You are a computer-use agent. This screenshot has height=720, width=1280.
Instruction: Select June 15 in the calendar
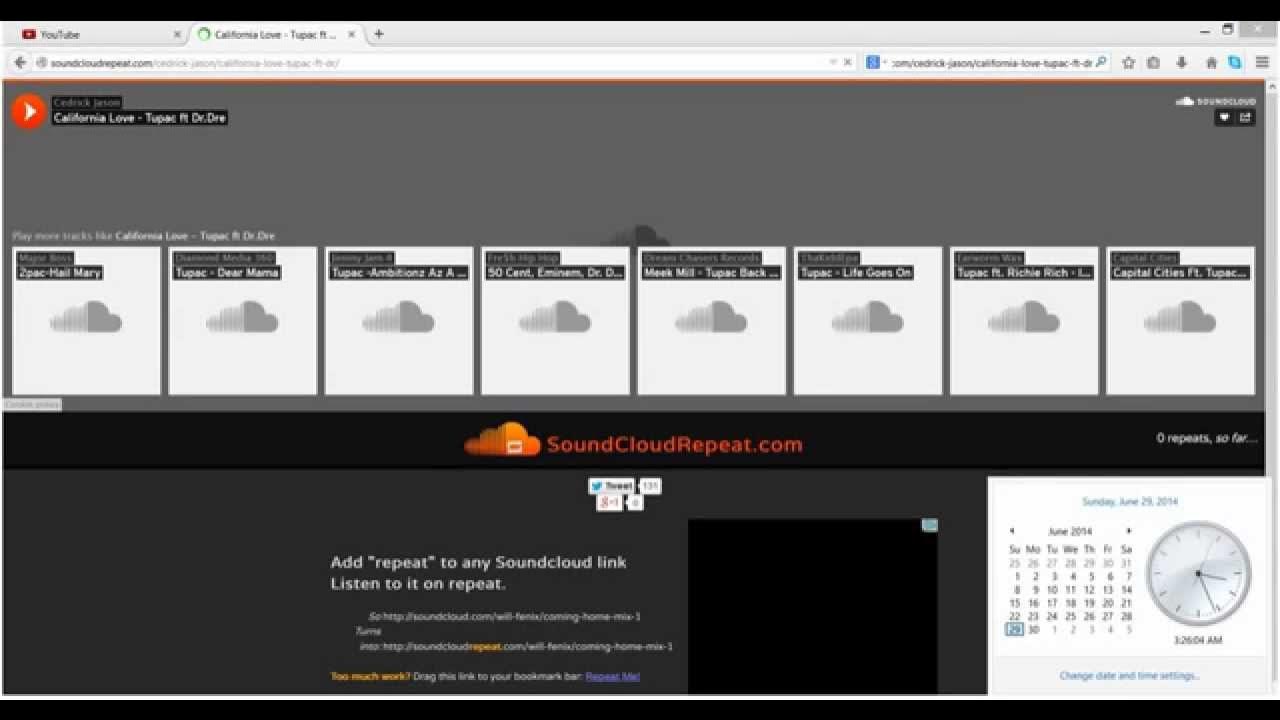(x=1015, y=603)
